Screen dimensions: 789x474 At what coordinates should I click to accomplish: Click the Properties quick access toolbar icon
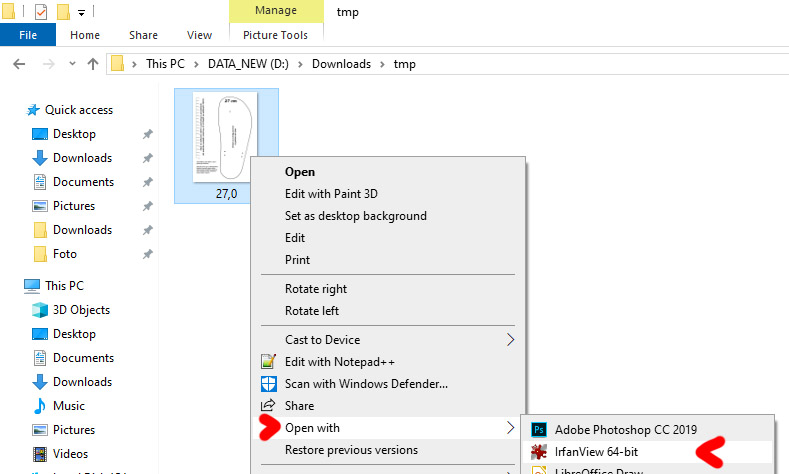[41, 11]
